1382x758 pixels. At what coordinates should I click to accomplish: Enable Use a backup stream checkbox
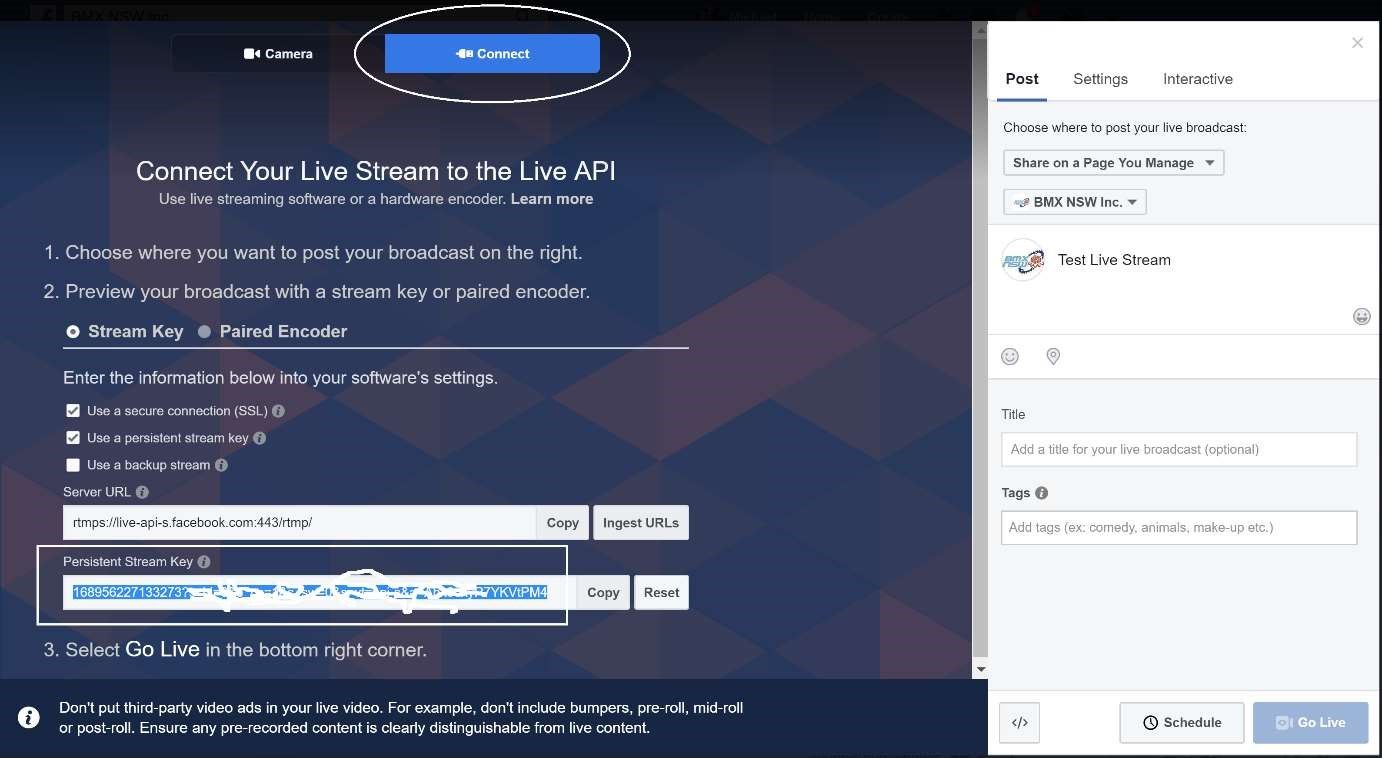(73, 465)
